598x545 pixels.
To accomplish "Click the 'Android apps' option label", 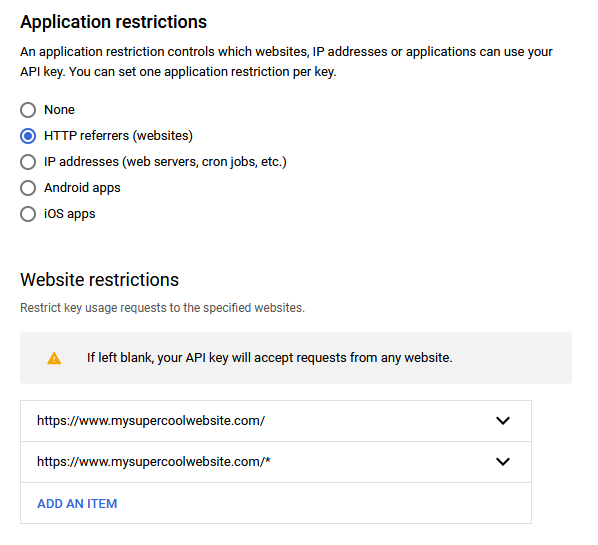I will (82, 188).
